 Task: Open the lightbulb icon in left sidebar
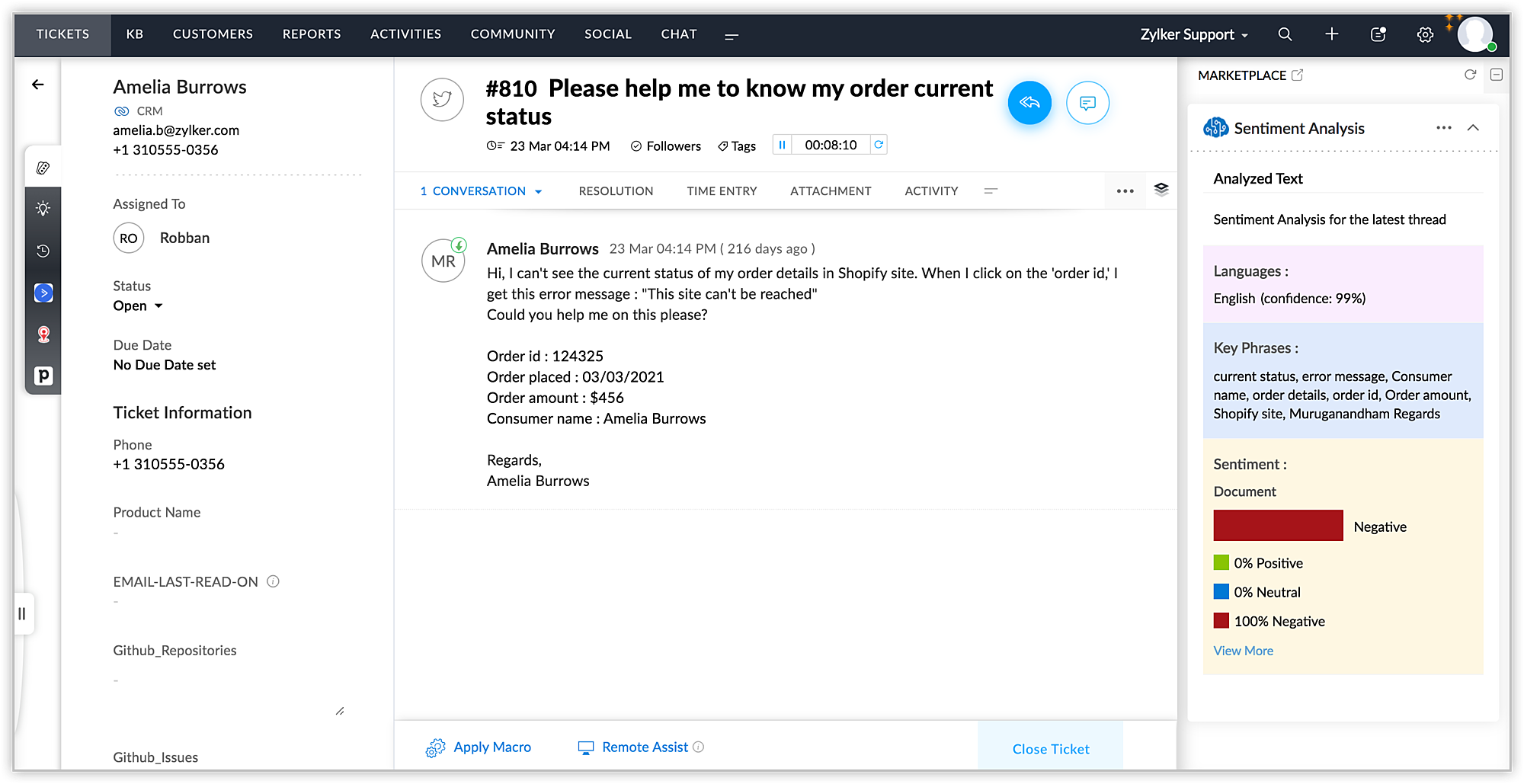[x=43, y=209]
